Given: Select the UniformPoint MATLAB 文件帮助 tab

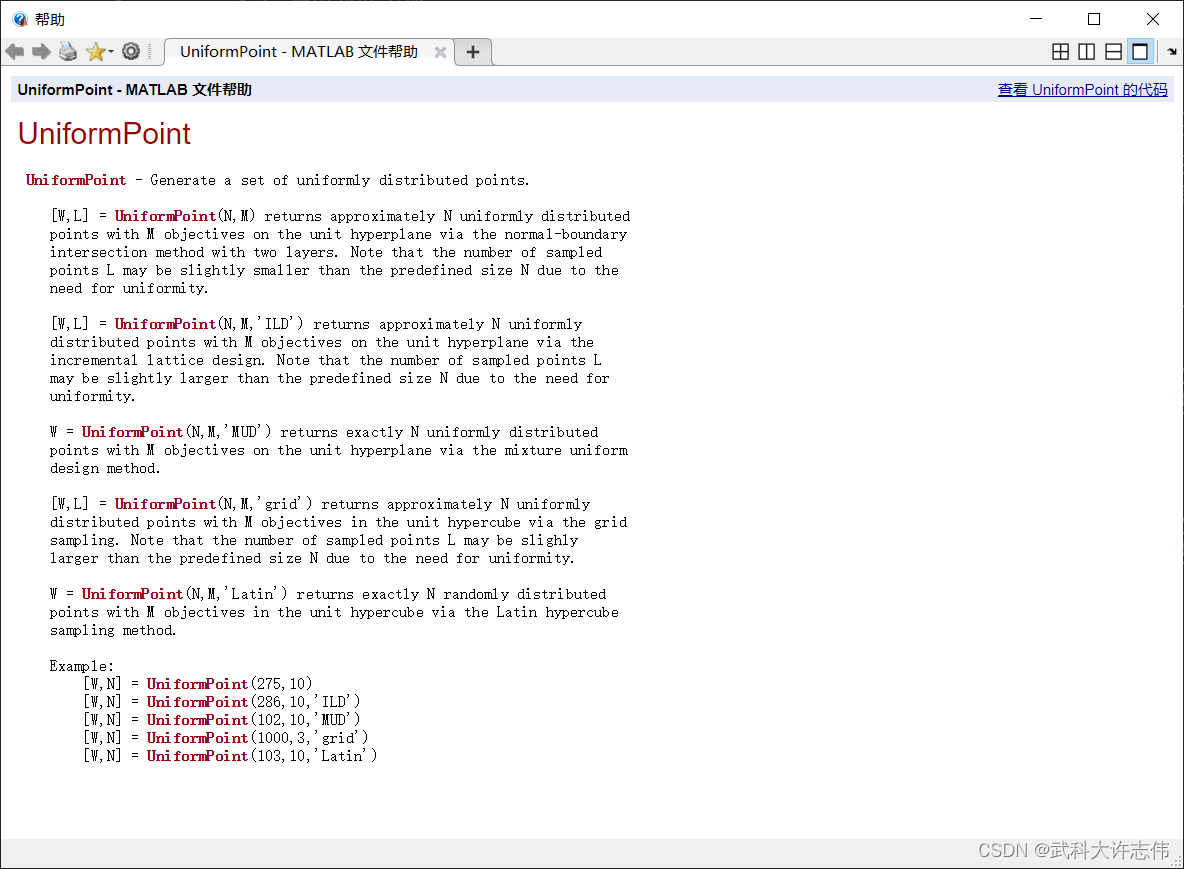Looking at the screenshot, I should coord(299,51).
